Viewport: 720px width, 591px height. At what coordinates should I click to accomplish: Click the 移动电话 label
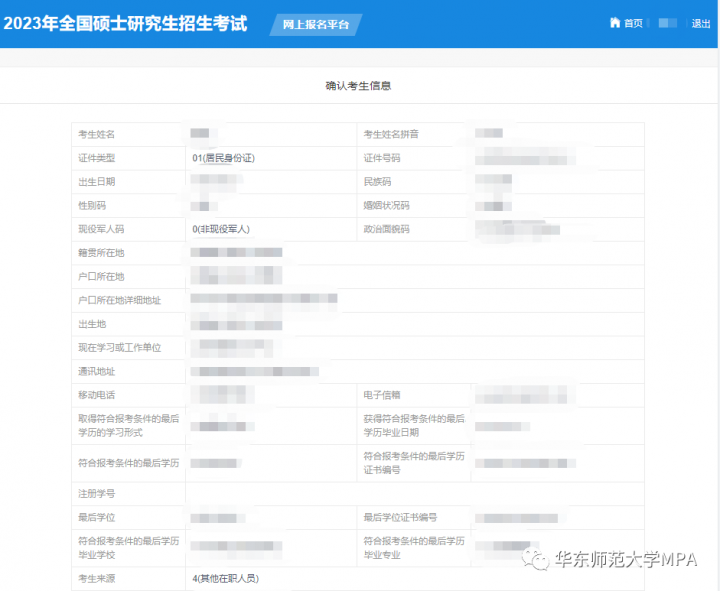(96, 395)
